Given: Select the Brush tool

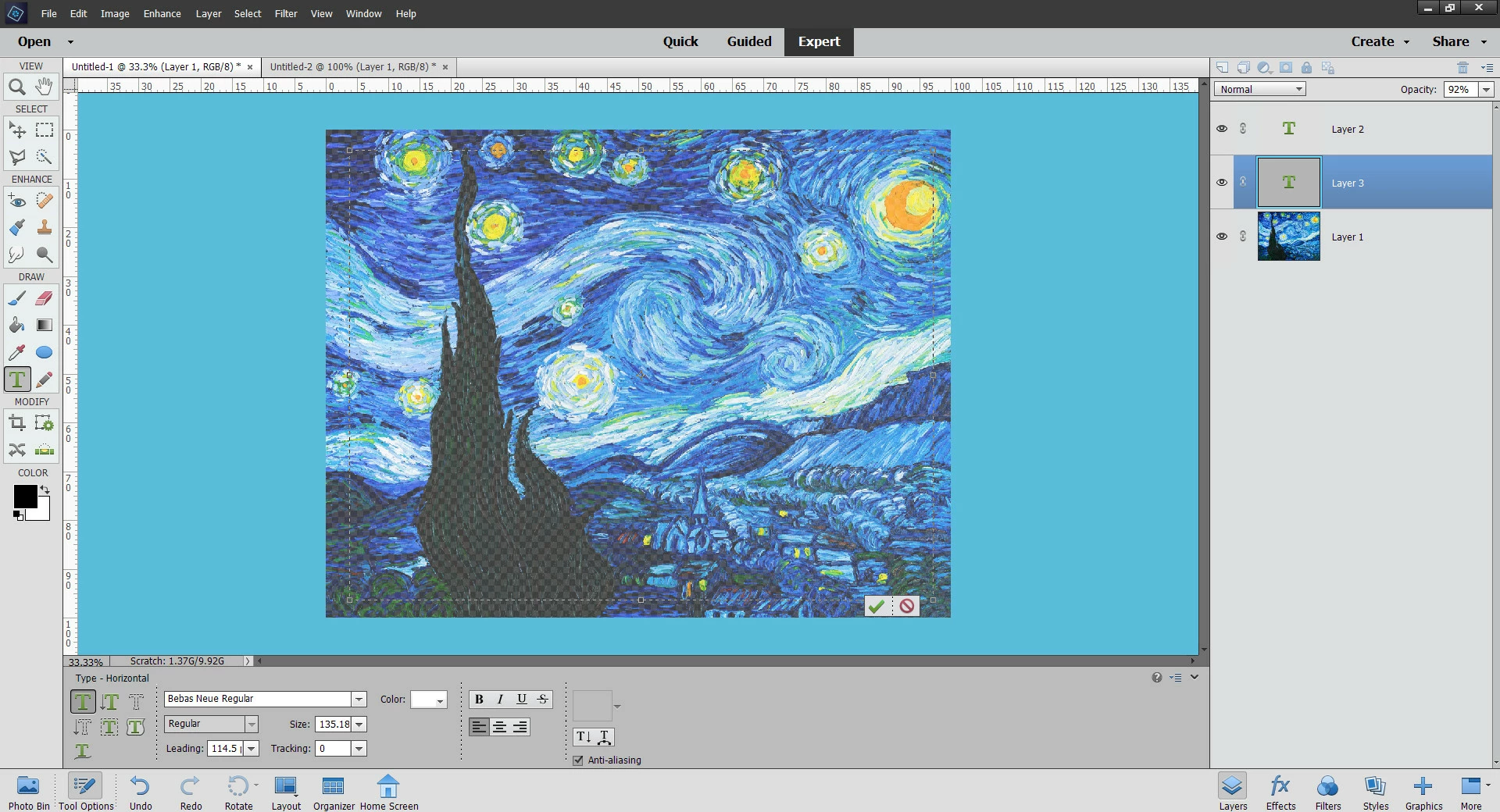Looking at the screenshot, I should pyautogui.click(x=17, y=298).
